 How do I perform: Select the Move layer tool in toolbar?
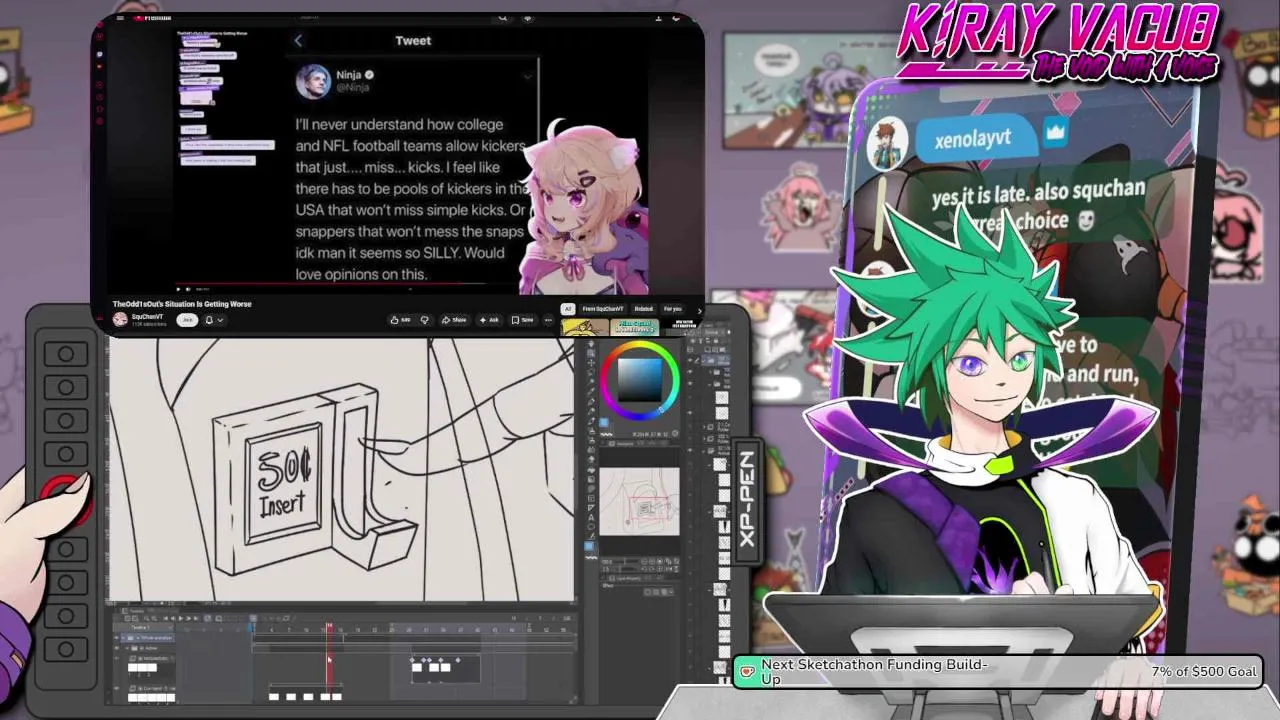pos(591,363)
